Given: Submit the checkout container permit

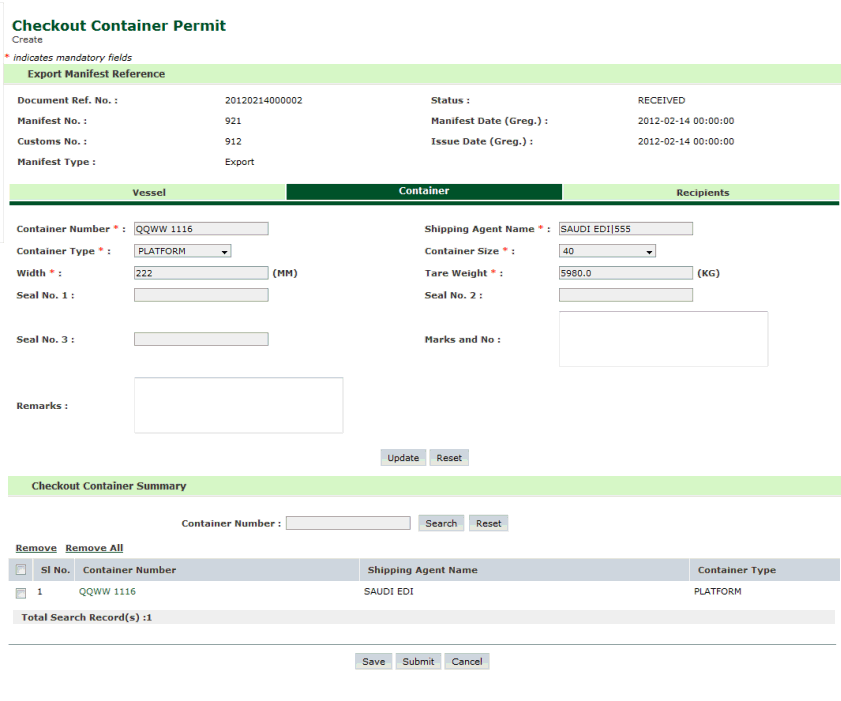Looking at the screenshot, I should pos(418,661).
